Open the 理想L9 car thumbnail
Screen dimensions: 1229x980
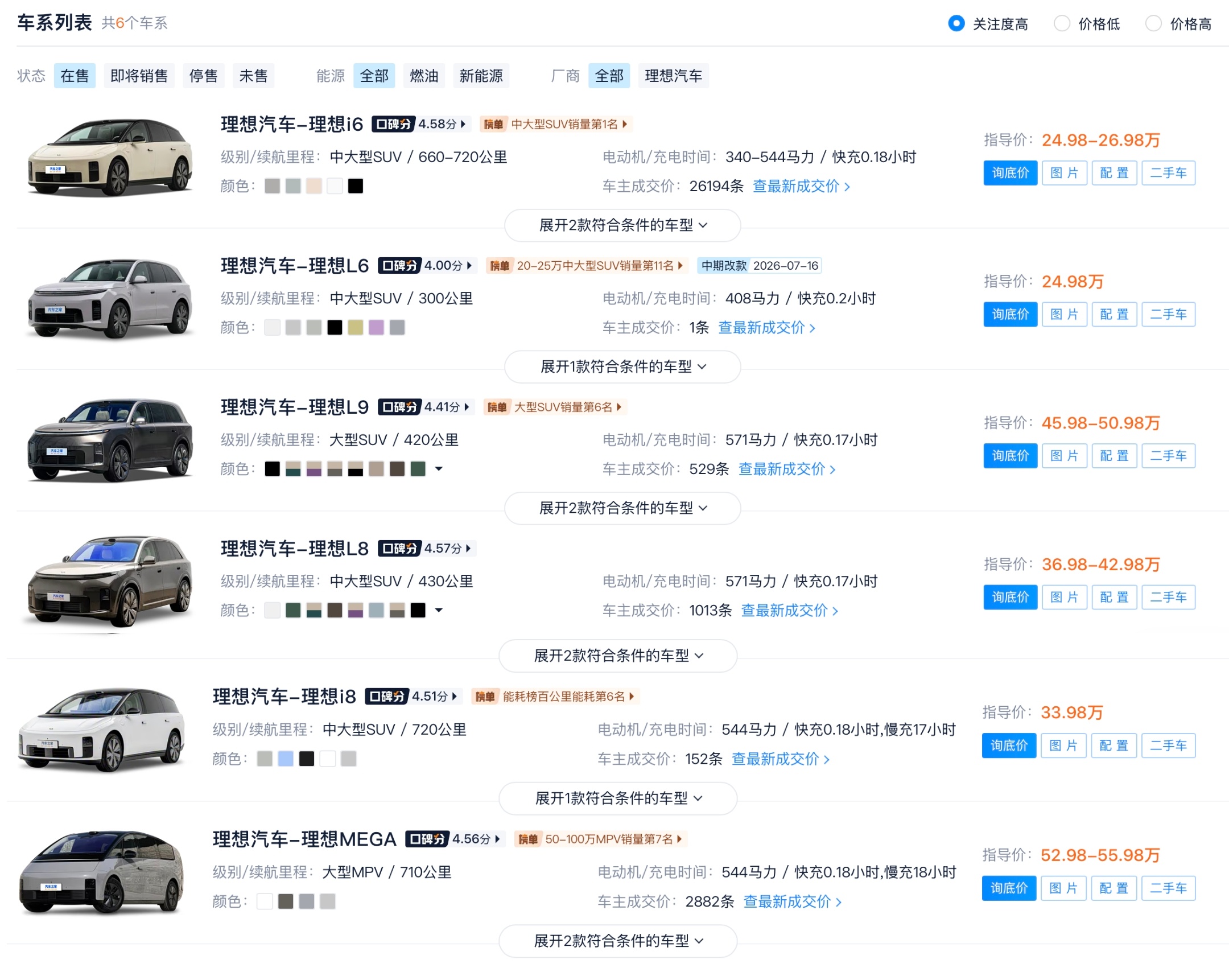(x=110, y=439)
